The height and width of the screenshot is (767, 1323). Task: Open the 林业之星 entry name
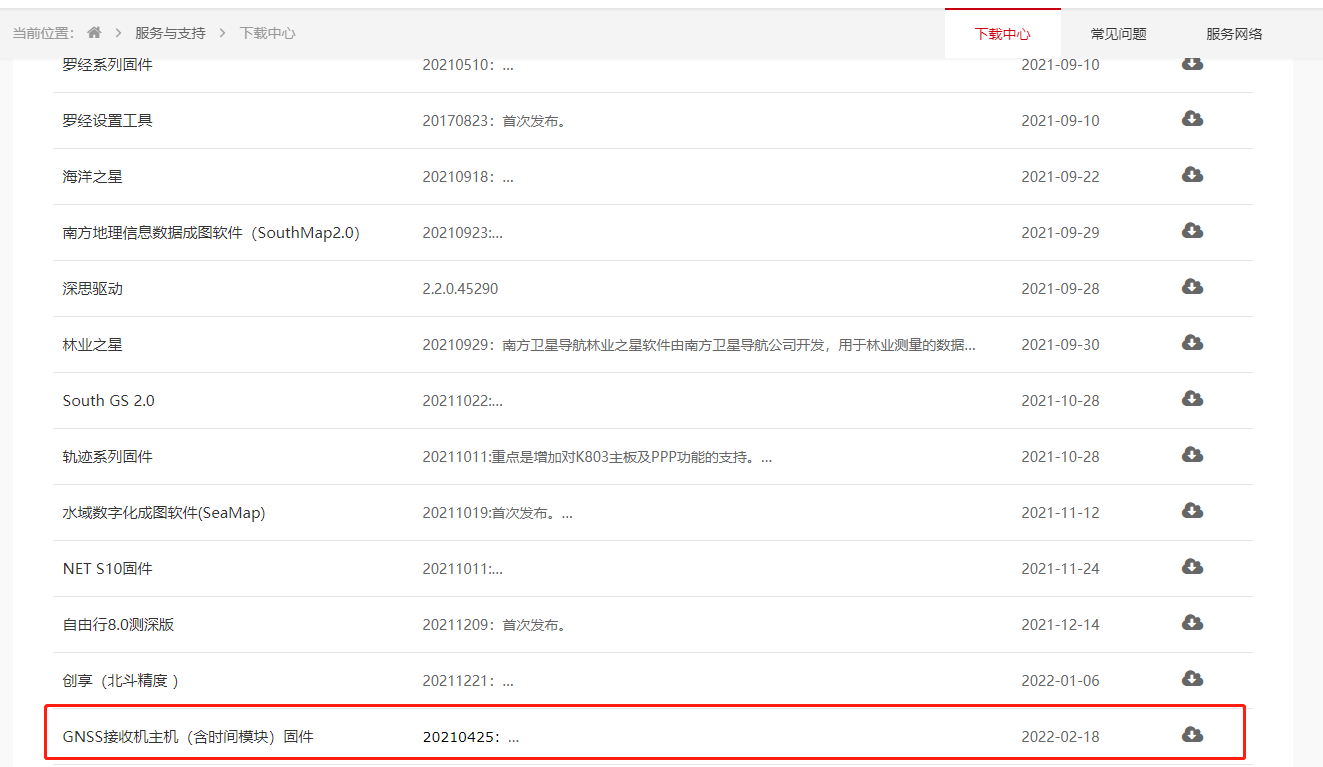point(92,345)
